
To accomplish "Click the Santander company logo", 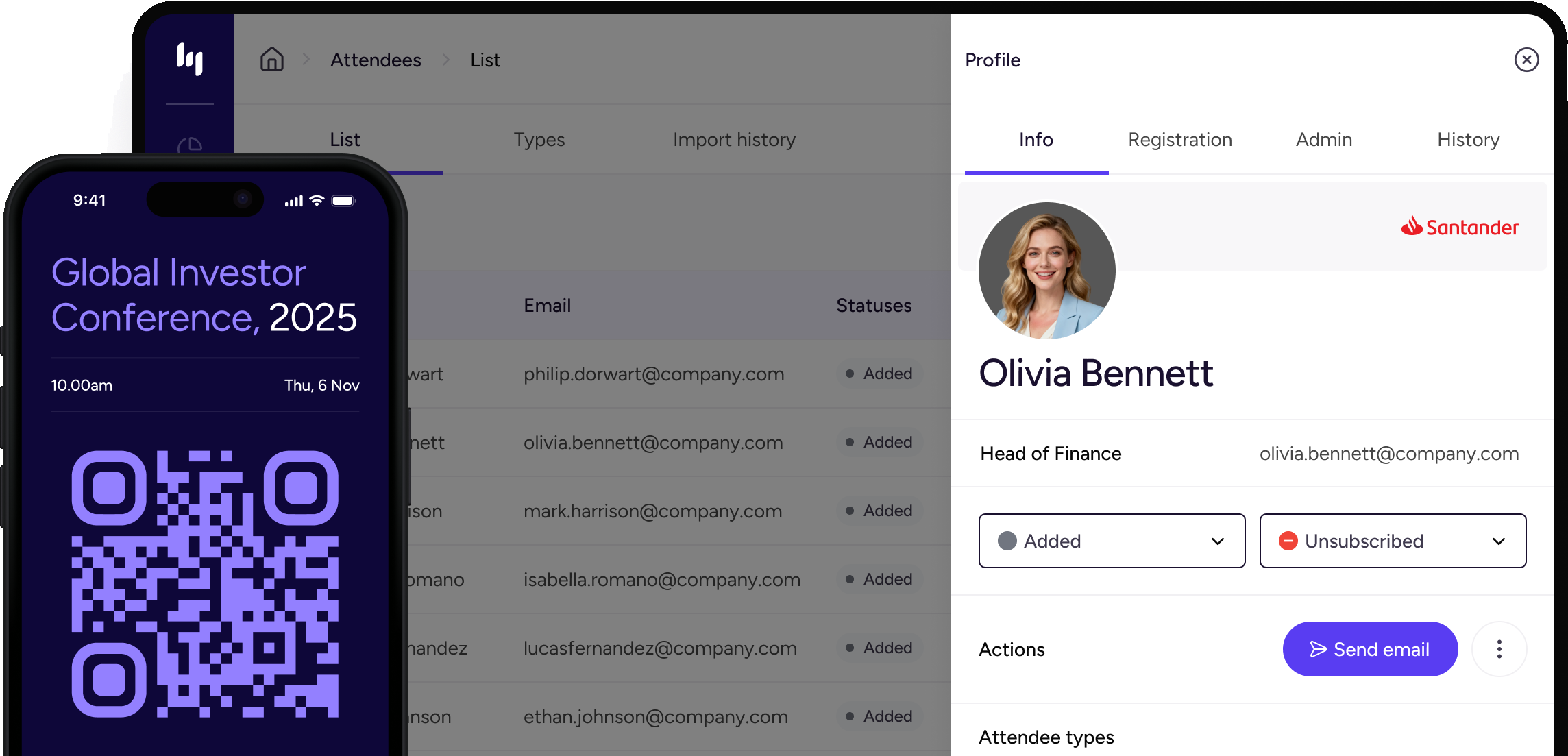I will tap(1460, 227).
